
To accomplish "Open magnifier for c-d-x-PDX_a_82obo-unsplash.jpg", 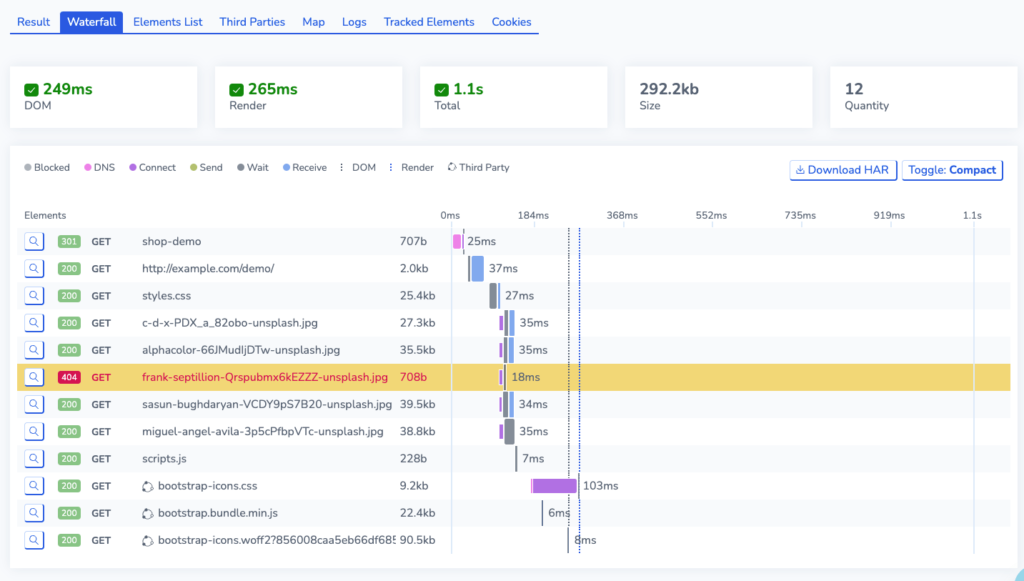I will [x=34, y=322].
